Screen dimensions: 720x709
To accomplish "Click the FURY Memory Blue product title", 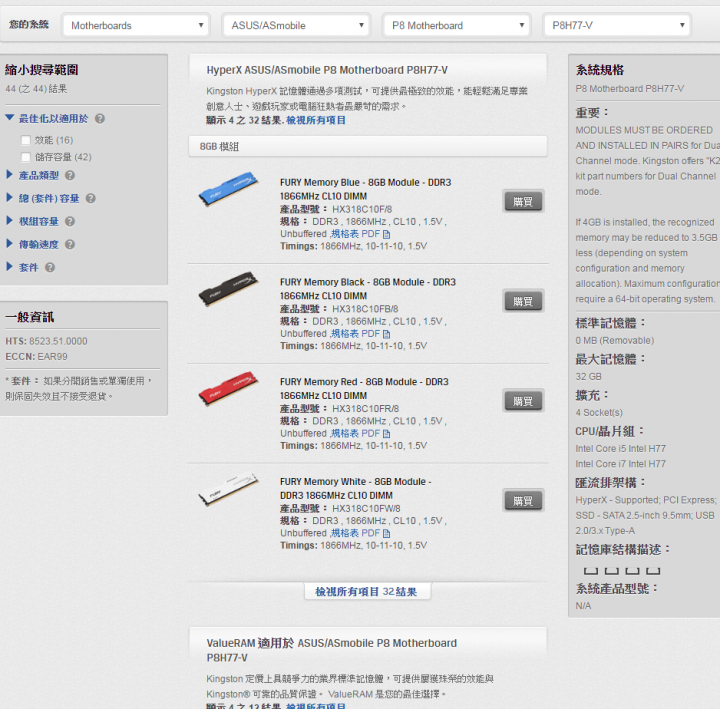I will [366, 189].
